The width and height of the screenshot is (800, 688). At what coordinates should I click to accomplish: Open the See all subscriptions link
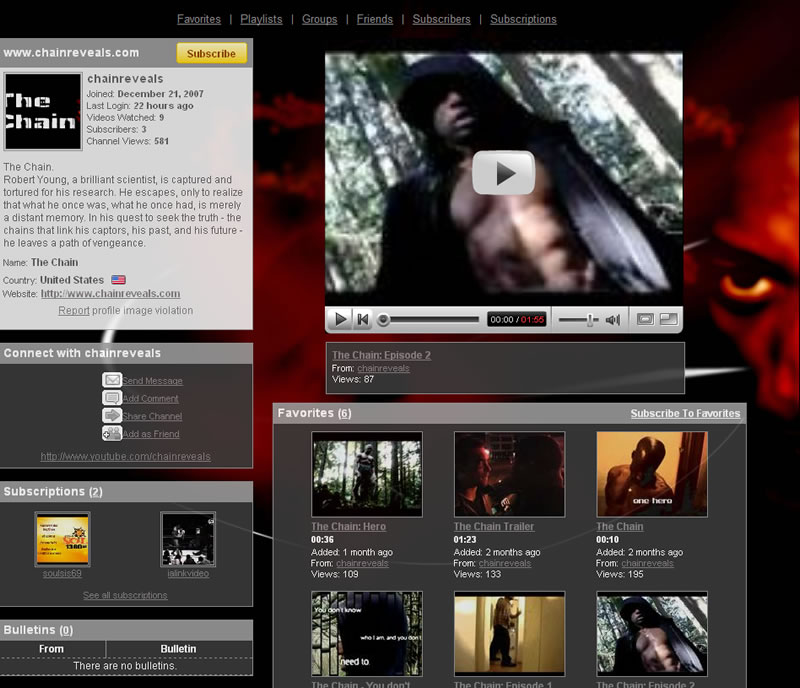(125, 595)
